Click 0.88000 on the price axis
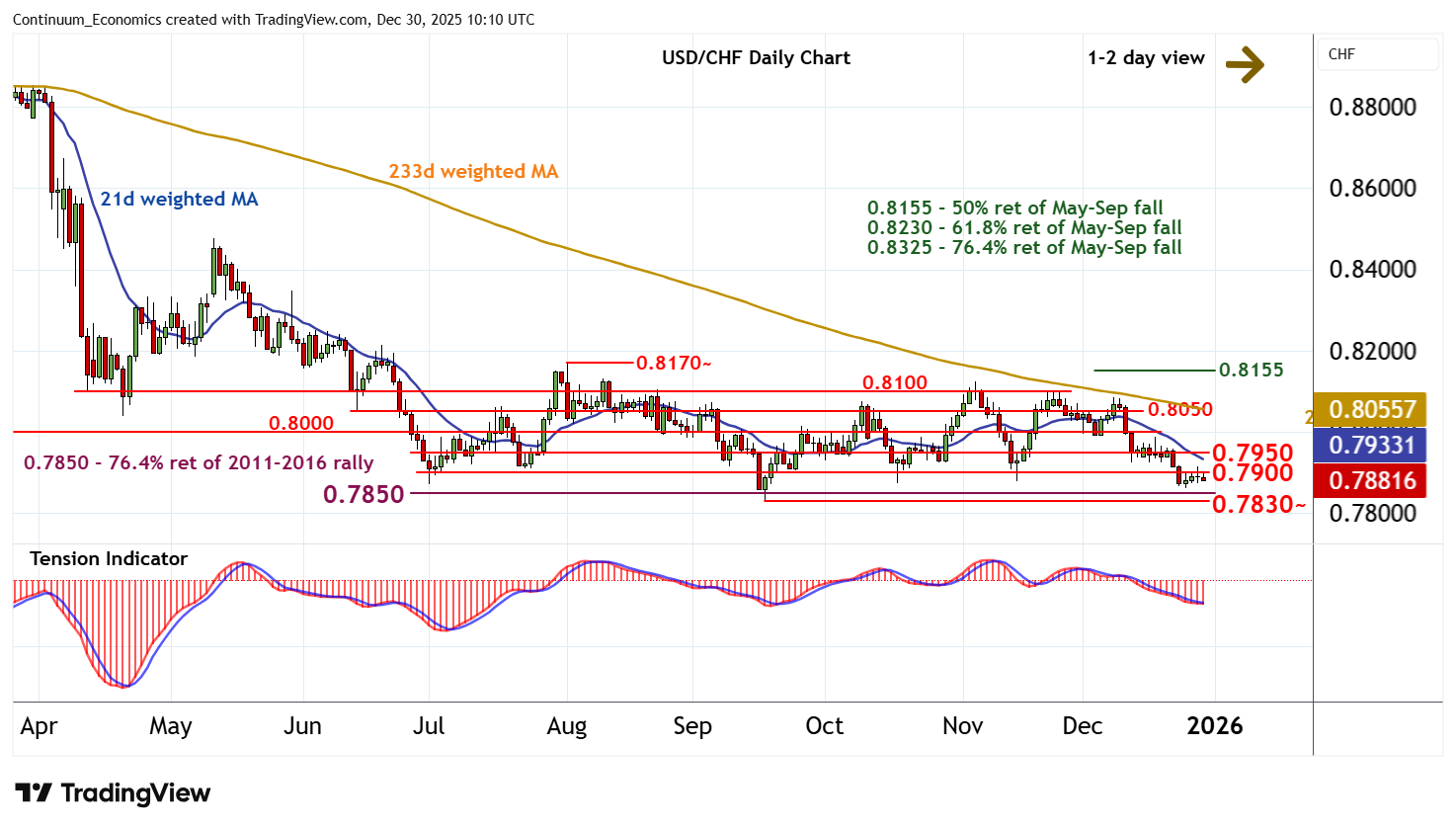Viewport: 1456px width, 830px height. click(x=1372, y=107)
